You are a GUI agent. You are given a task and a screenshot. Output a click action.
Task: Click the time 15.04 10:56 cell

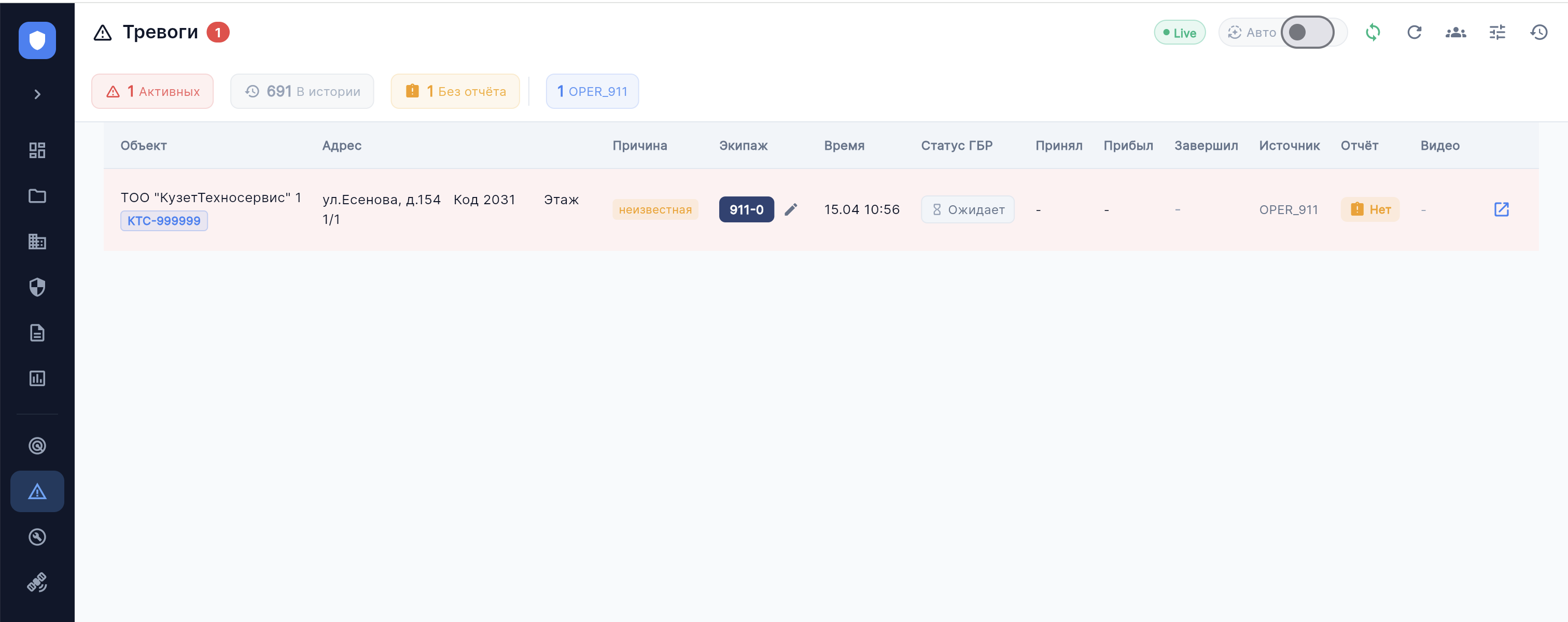click(861, 209)
